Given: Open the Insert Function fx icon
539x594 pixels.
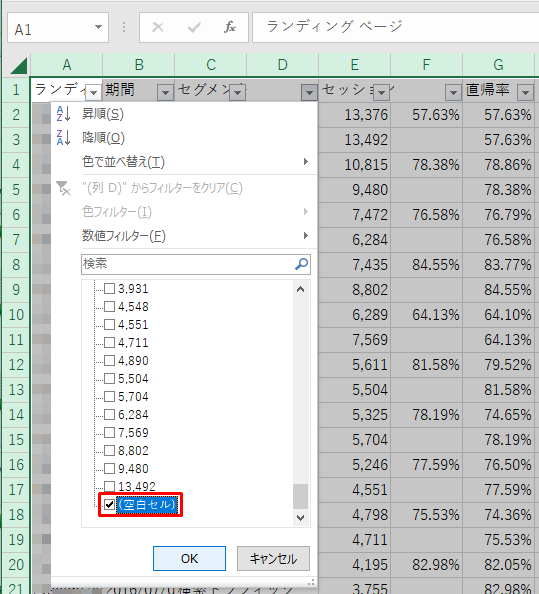Looking at the screenshot, I should coord(230,27).
